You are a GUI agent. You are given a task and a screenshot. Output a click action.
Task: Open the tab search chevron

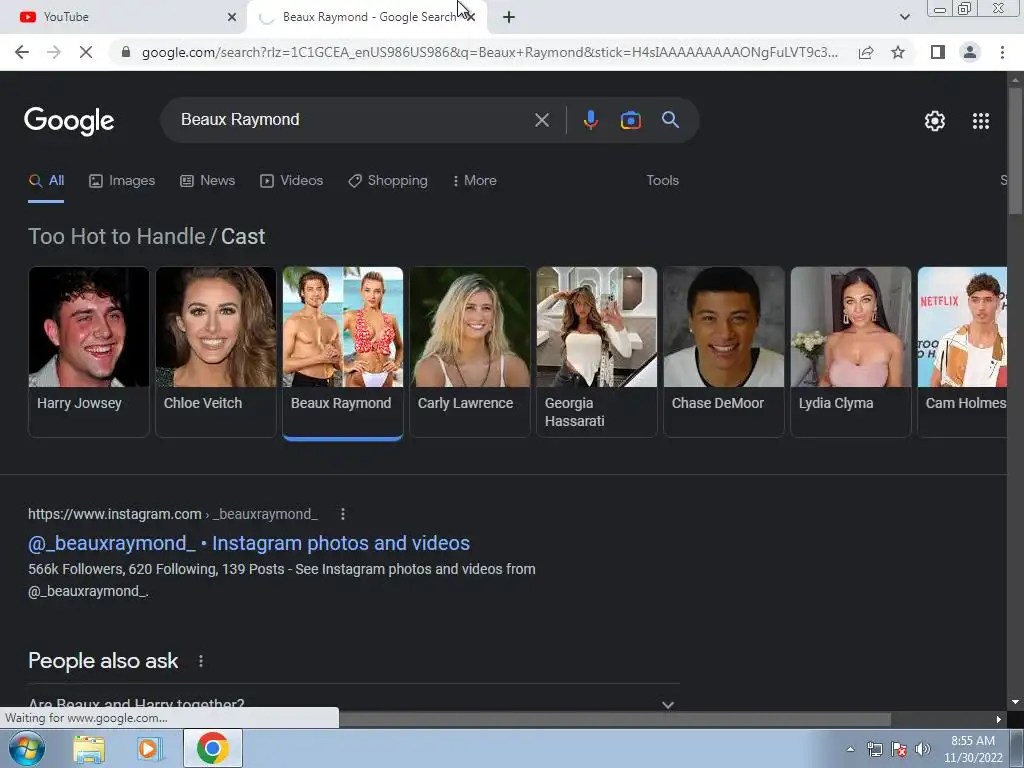tap(904, 17)
